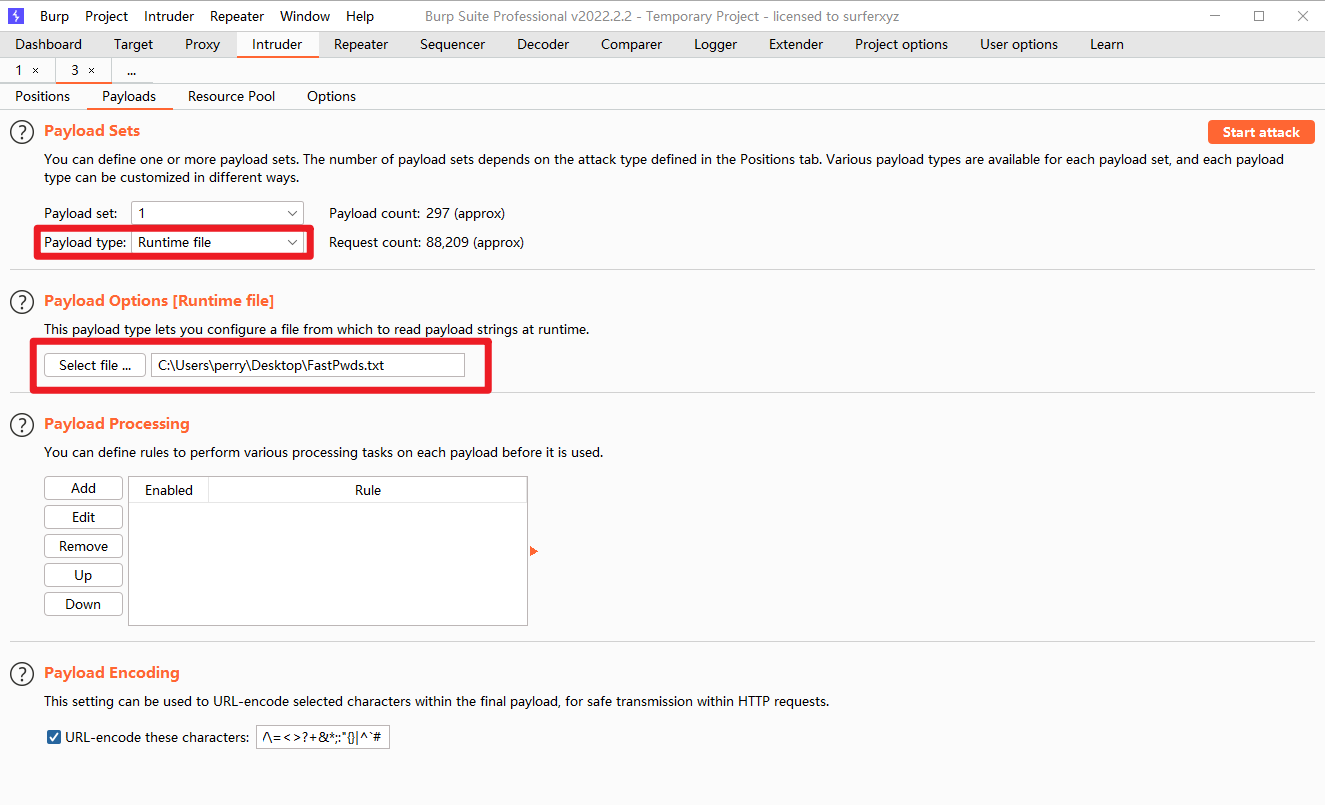Open the Payload set dropdown
The height and width of the screenshot is (805, 1325).
click(x=218, y=213)
